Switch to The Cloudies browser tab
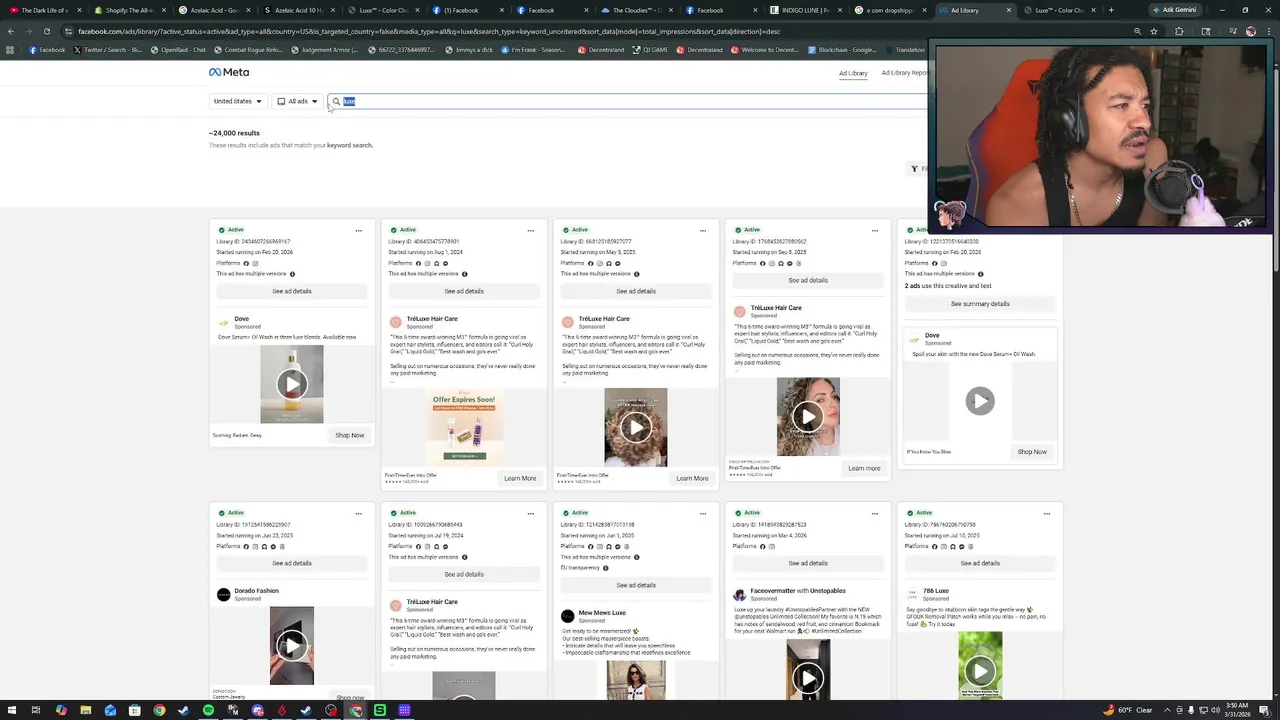 (636, 10)
